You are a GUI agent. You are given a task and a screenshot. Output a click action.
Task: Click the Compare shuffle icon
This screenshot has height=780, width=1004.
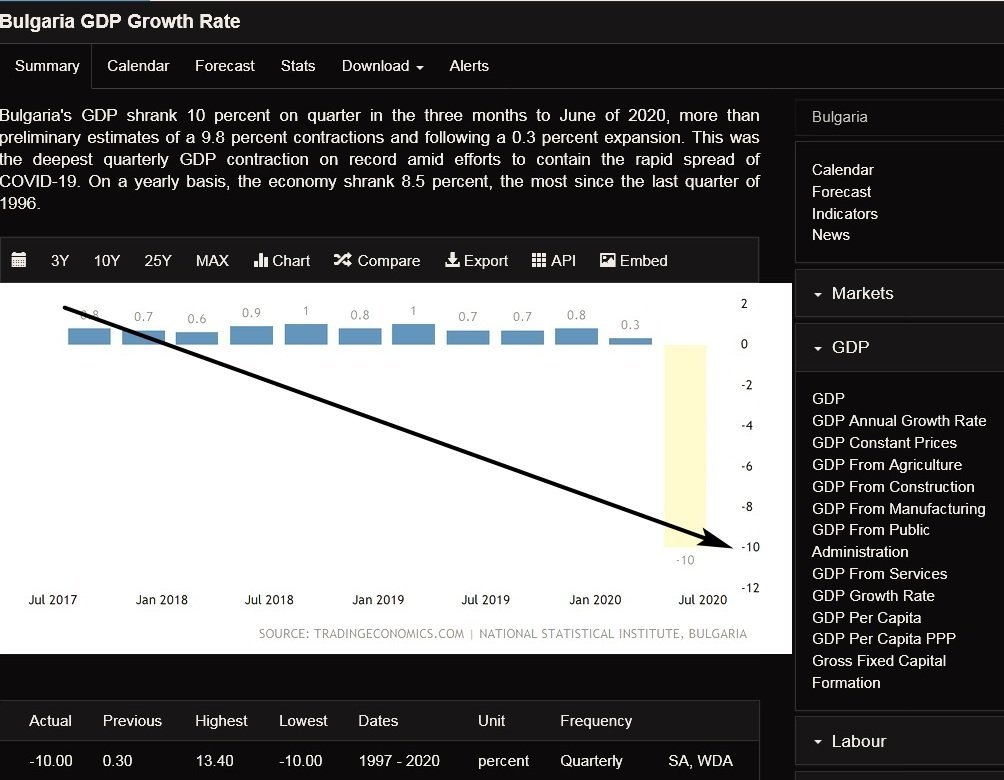(342, 260)
